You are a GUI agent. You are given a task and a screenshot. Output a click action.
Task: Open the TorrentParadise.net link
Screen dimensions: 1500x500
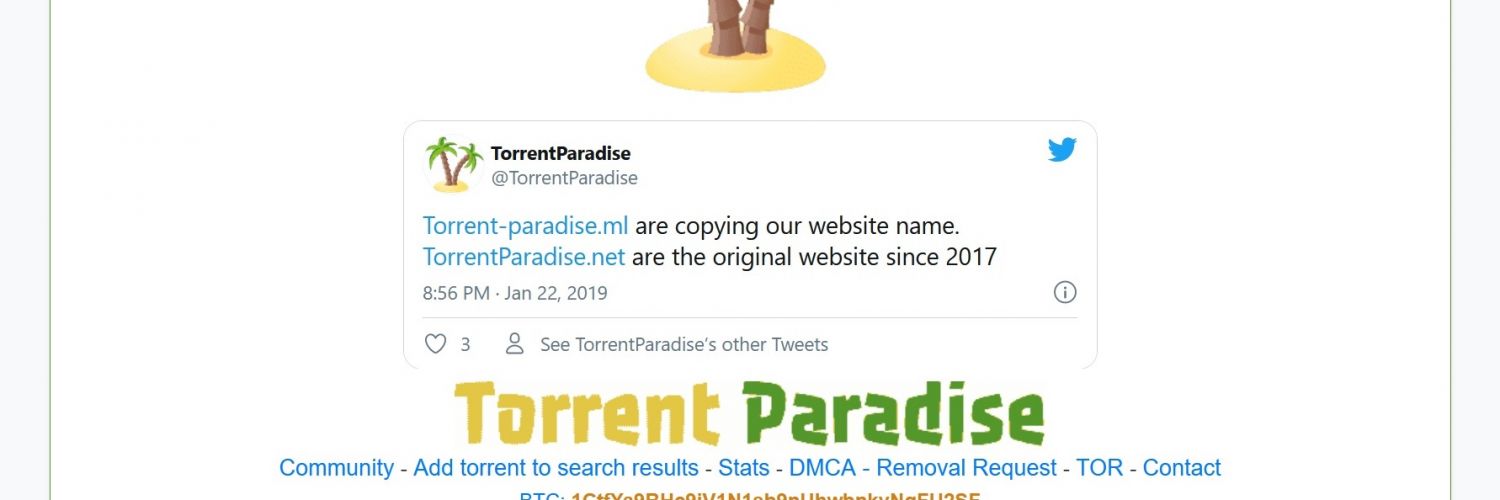(524, 257)
